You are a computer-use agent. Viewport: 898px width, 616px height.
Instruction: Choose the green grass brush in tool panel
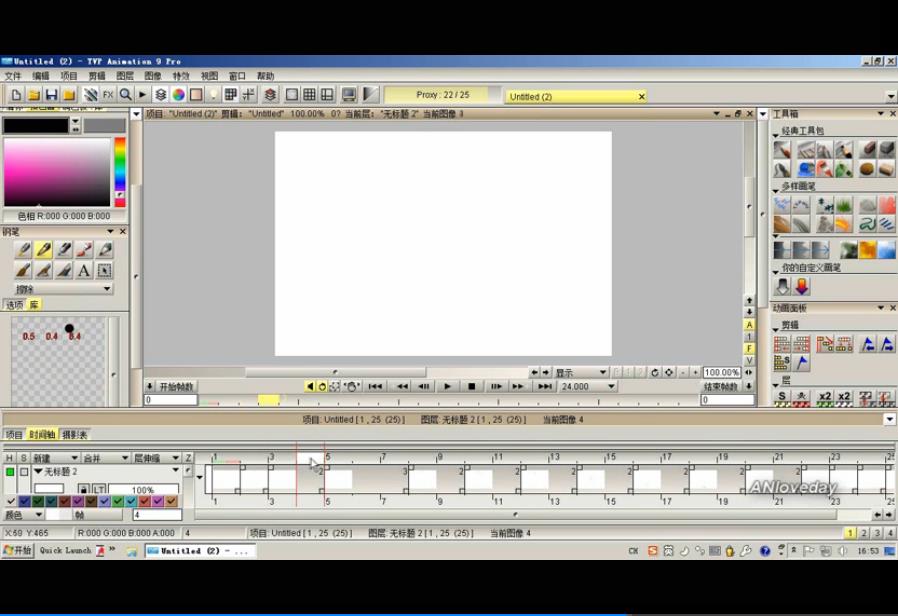point(845,205)
